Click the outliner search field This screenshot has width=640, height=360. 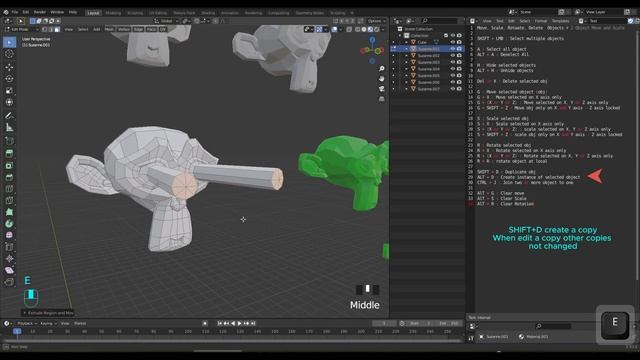(440, 21)
